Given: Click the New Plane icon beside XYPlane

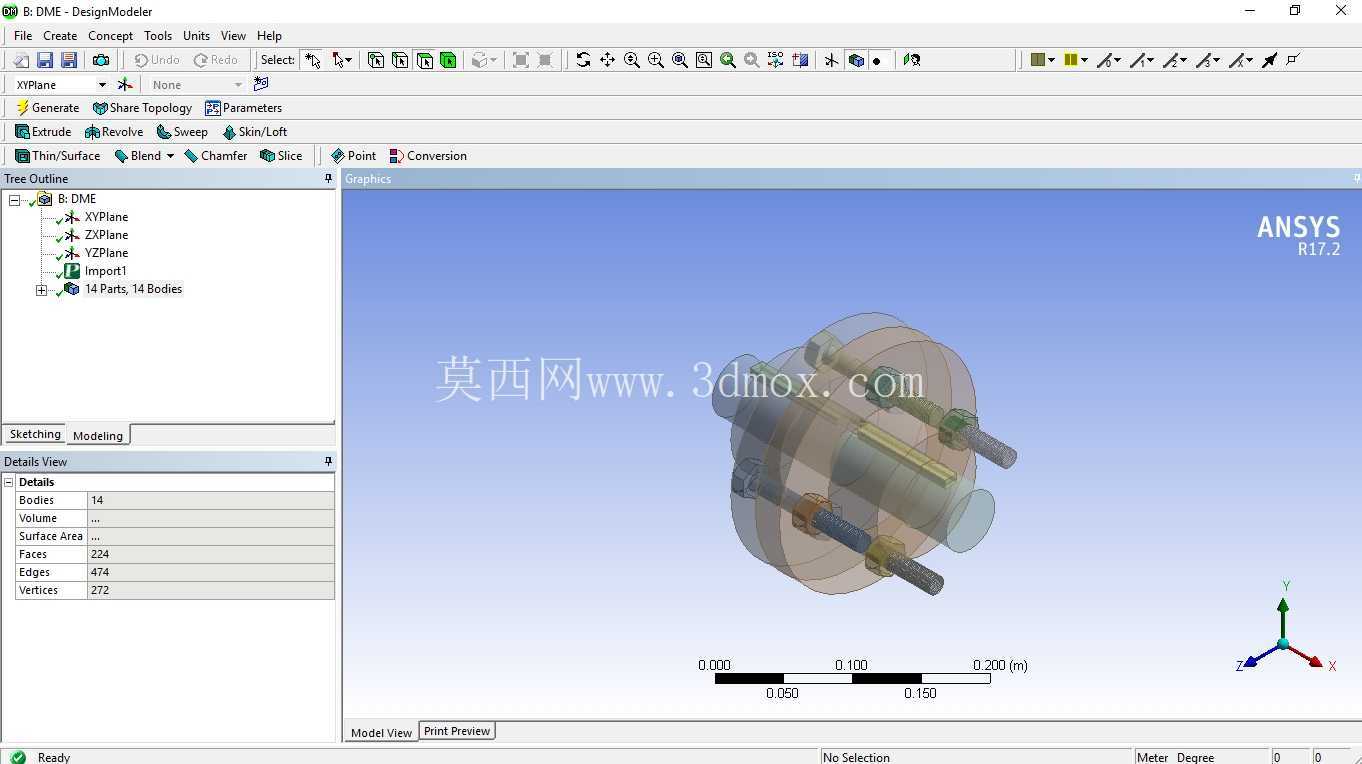Looking at the screenshot, I should pyautogui.click(x=125, y=85).
